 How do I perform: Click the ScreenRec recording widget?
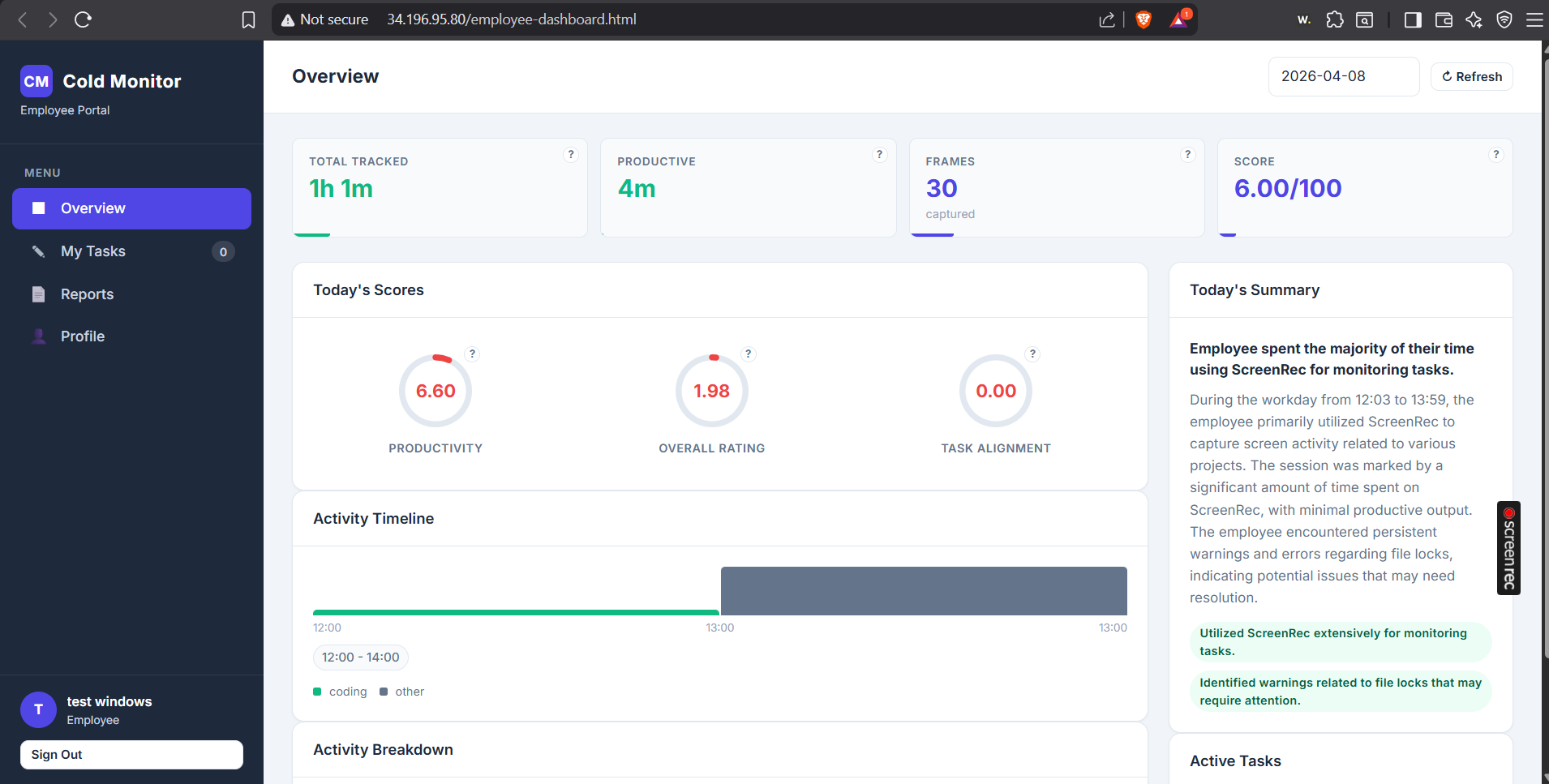[x=1508, y=548]
